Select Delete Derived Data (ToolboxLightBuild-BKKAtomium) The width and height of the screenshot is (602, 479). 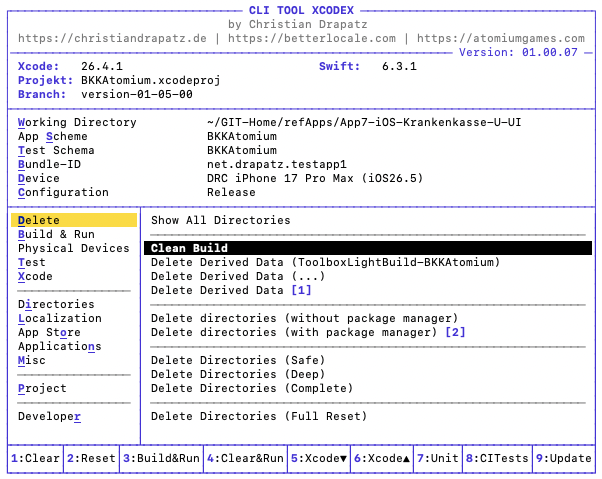point(325,262)
